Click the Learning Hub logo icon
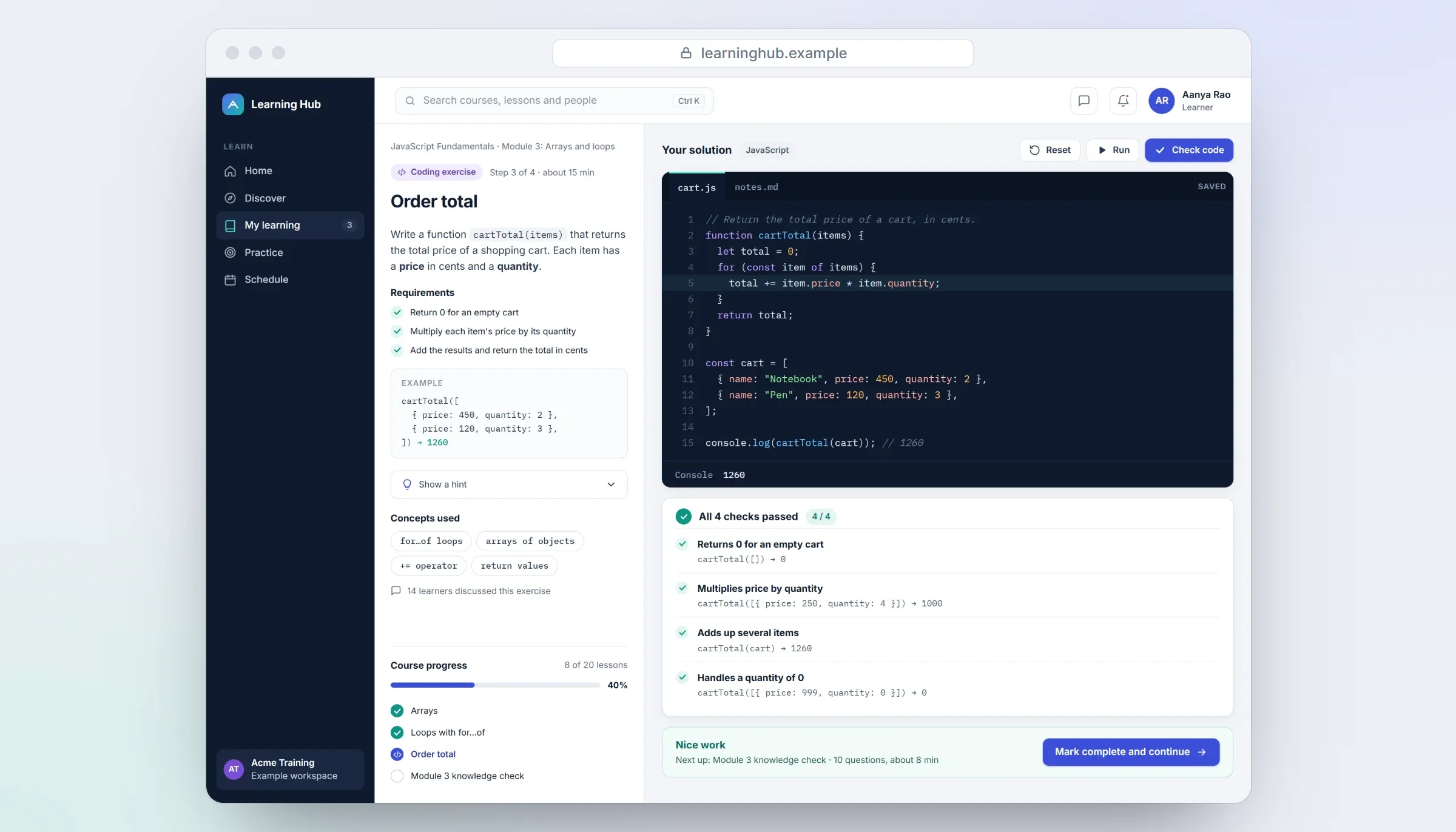1456x832 pixels. coord(233,104)
